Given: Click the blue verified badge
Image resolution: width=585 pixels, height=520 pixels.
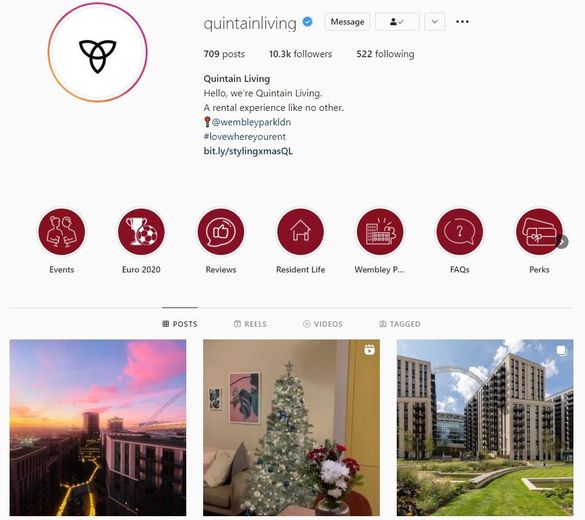Looking at the screenshot, I should point(307,22).
